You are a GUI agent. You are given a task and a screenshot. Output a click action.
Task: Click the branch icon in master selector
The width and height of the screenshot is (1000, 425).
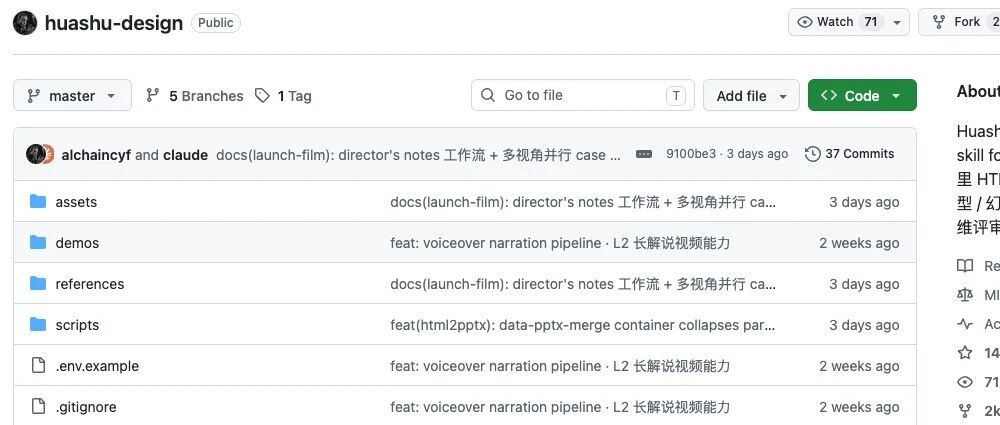point(33,96)
